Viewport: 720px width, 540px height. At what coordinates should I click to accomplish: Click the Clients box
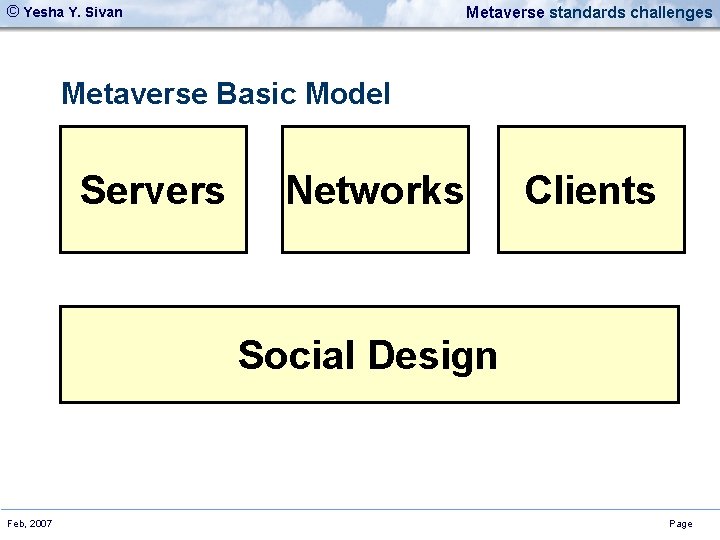[591, 189]
